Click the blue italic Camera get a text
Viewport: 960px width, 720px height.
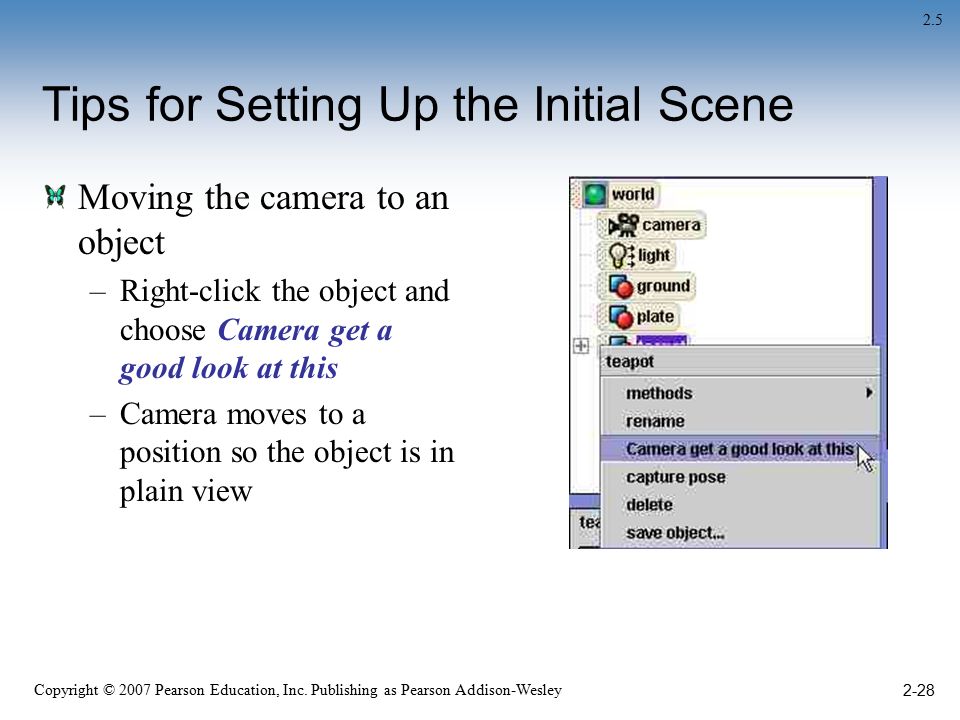305,331
